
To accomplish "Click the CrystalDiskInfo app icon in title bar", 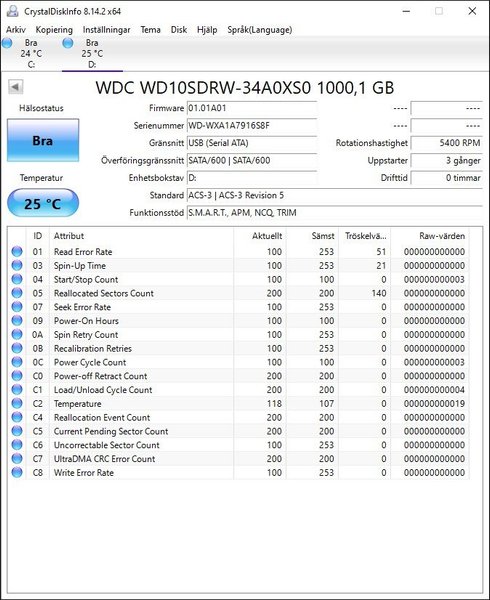I will click(x=13, y=11).
